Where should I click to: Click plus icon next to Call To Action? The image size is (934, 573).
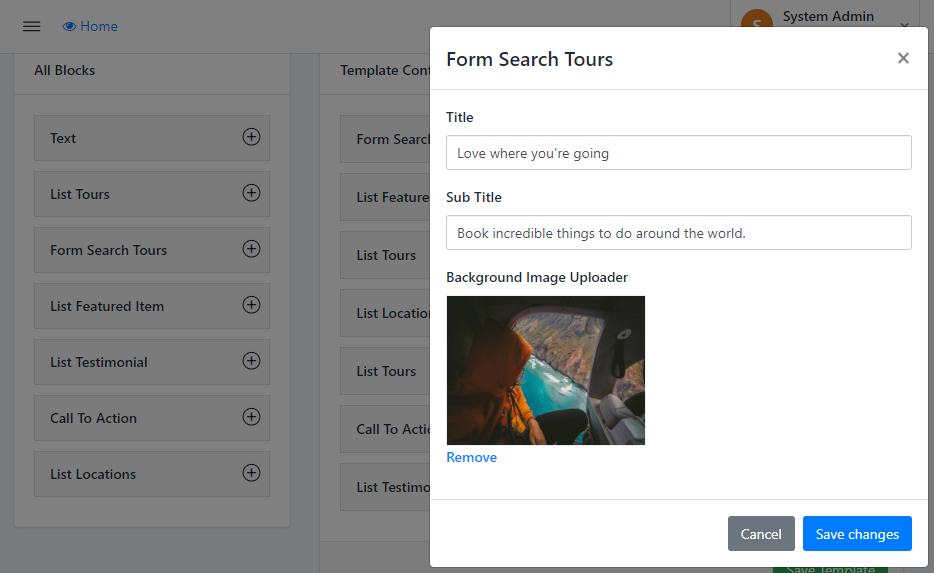pos(251,417)
